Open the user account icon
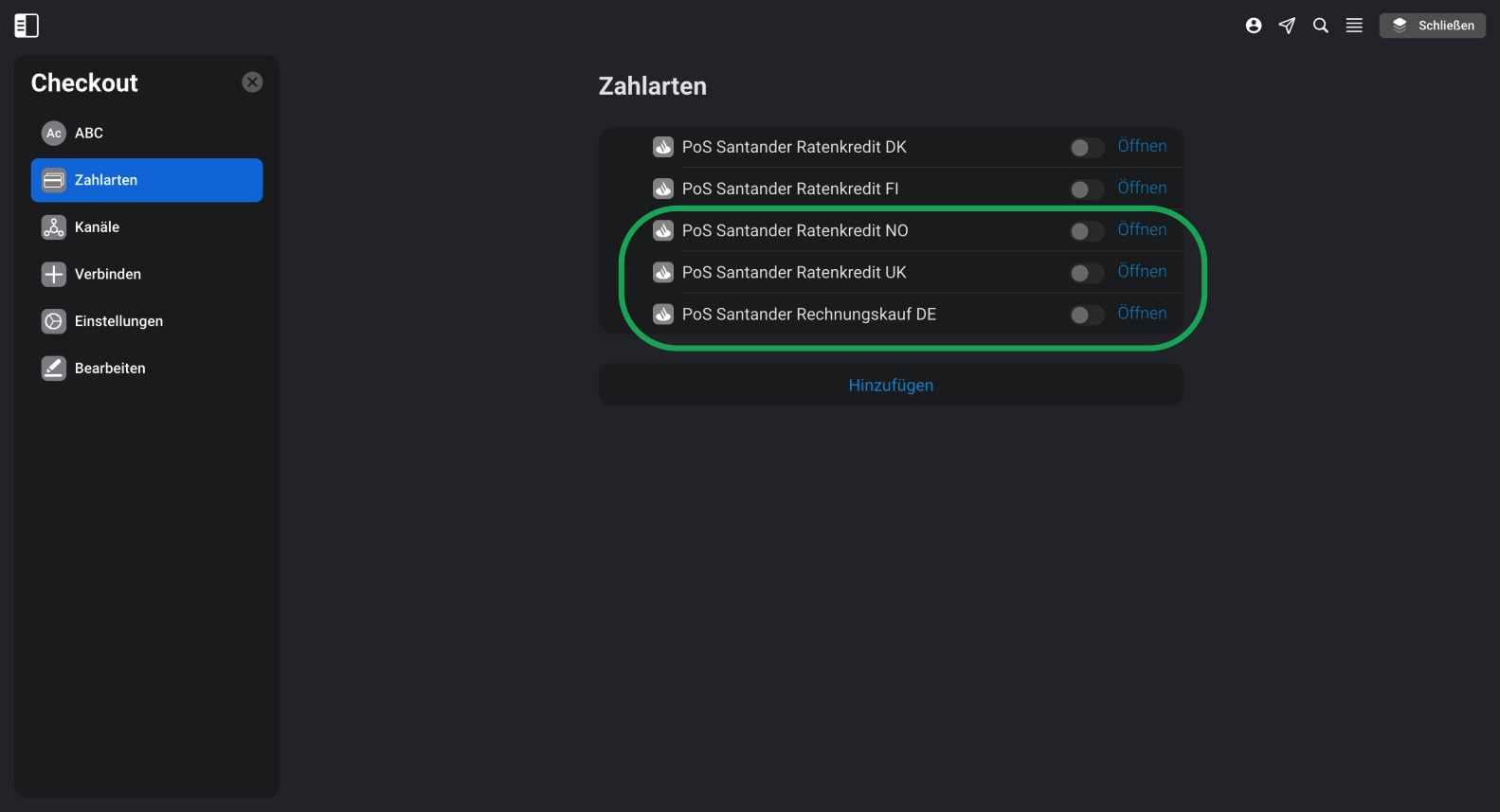Screen dimensions: 1500x812 pos(1254,26)
